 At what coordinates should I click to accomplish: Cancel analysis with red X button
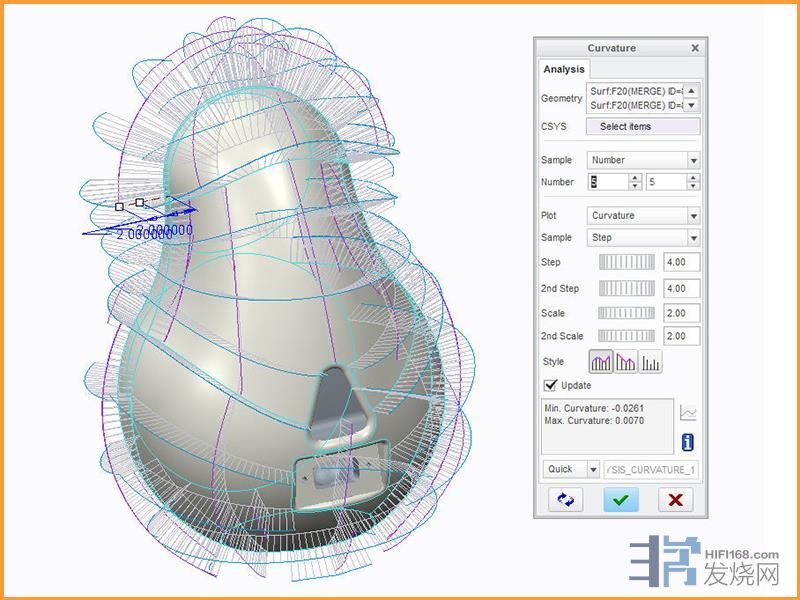pos(675,500)
